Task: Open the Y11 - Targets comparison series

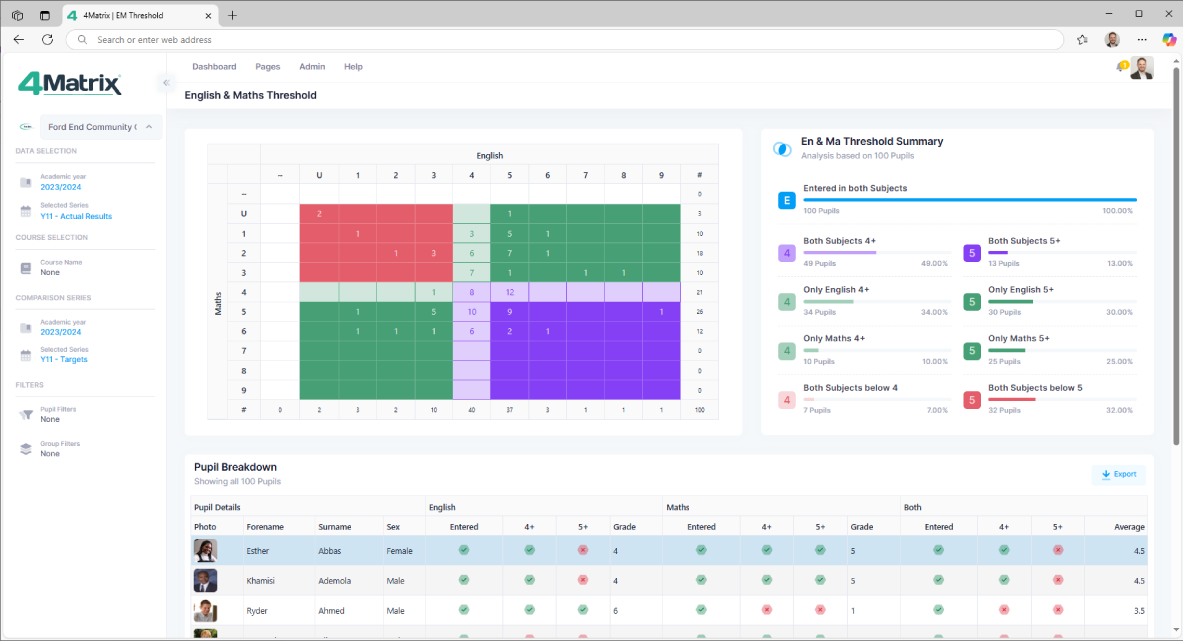Action: [x=65, y=359]
